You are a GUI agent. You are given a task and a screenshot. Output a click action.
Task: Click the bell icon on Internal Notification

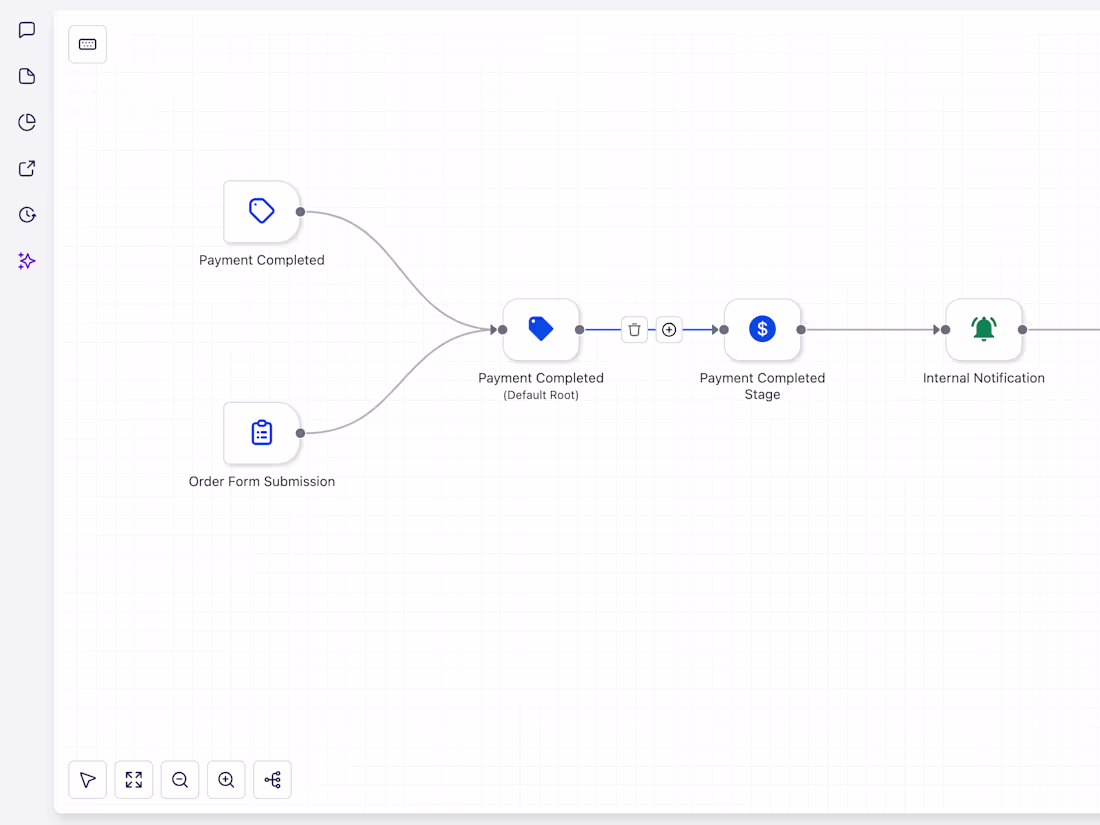tap(984, 329)
